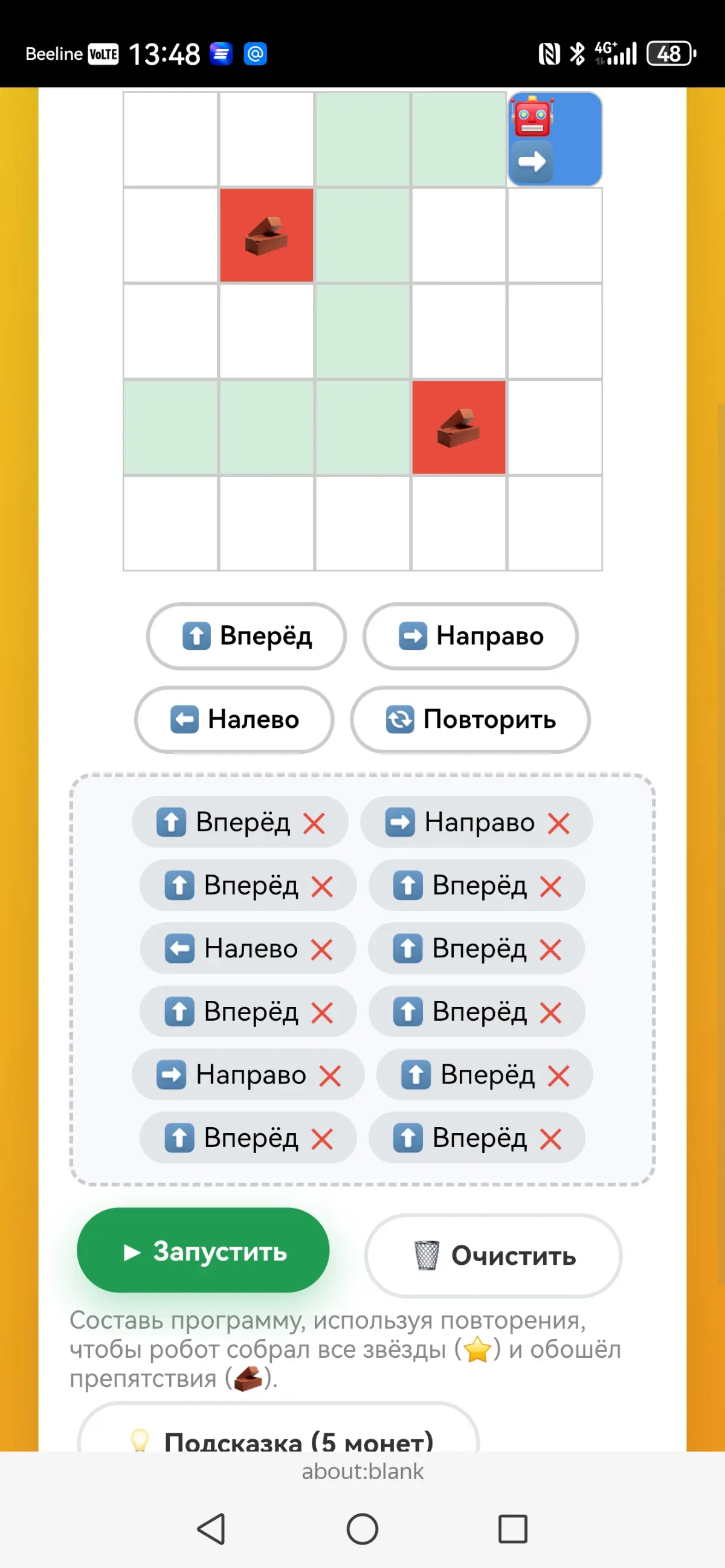The height and width of the screenshot is (1568, 725).
Task: Tap the about:blank address bar
Action: click(x=362, y=1472)
